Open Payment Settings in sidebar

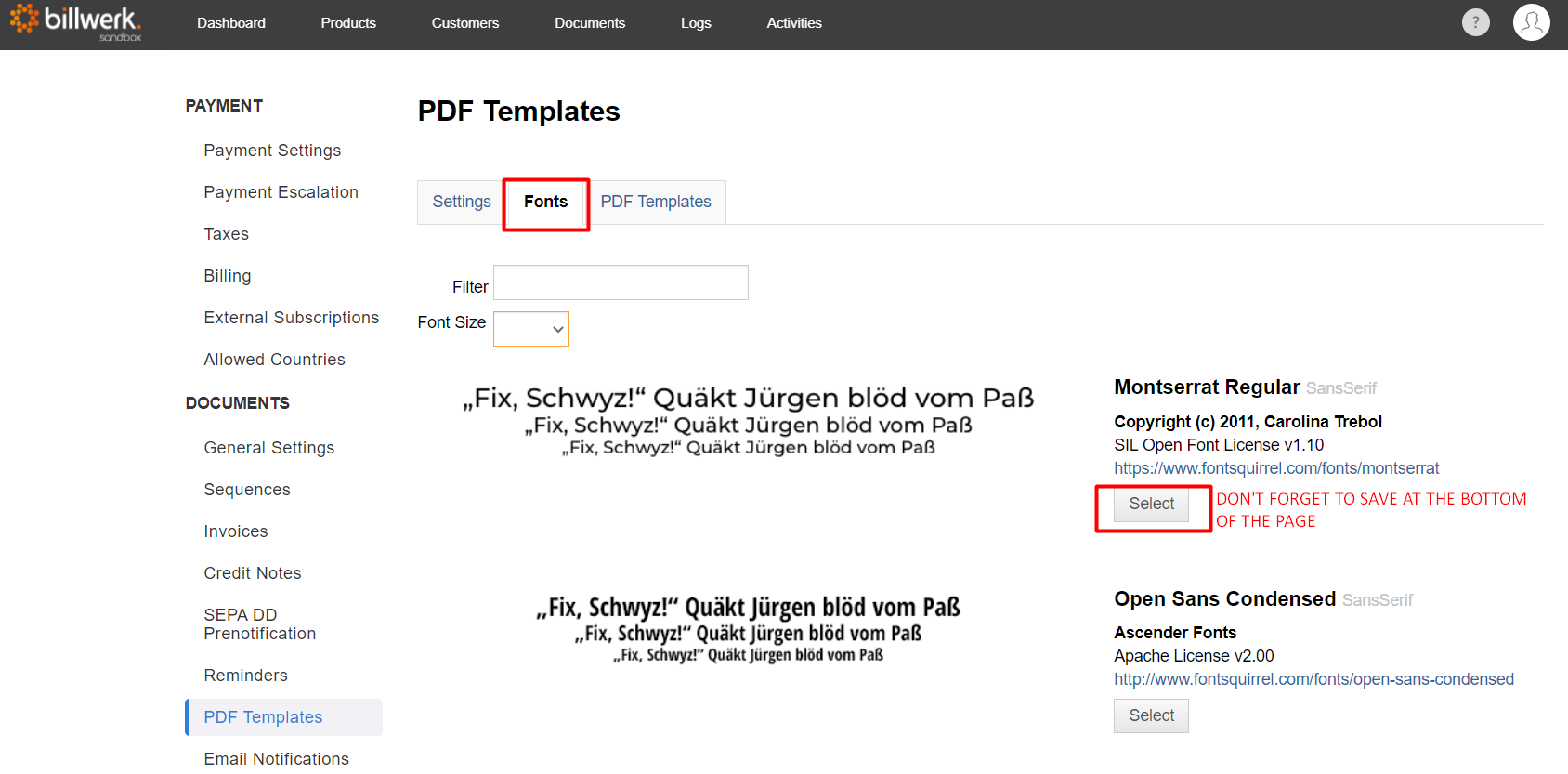pyautogui.click(x=272, y=151)
